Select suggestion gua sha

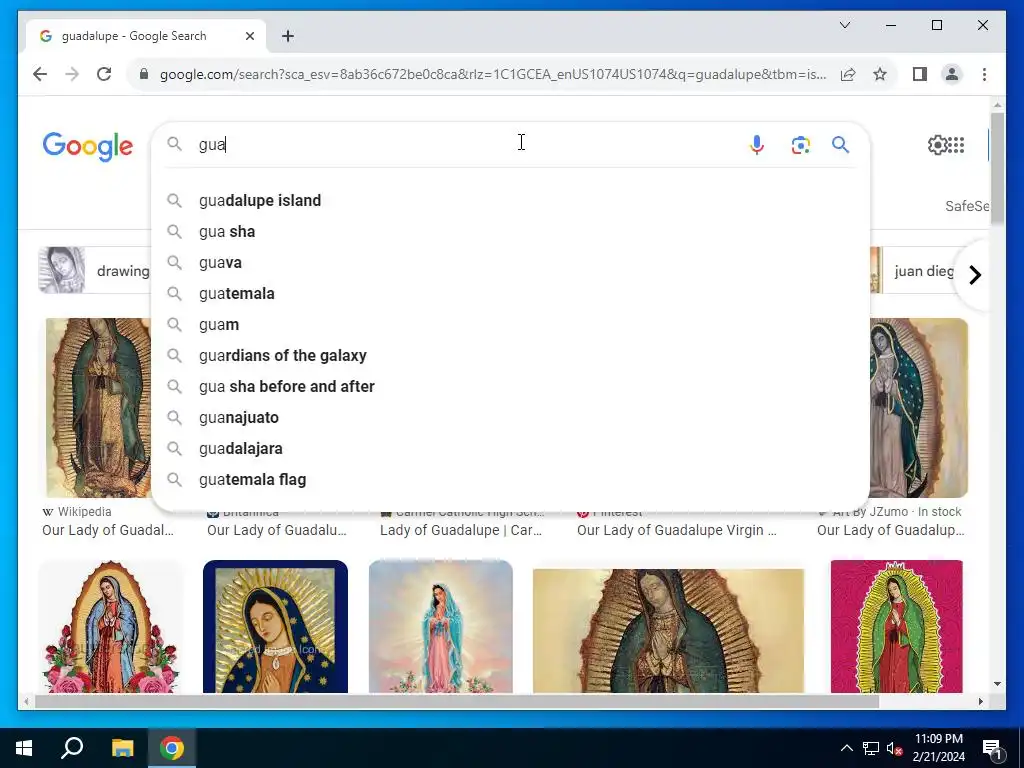click(511, 231)
